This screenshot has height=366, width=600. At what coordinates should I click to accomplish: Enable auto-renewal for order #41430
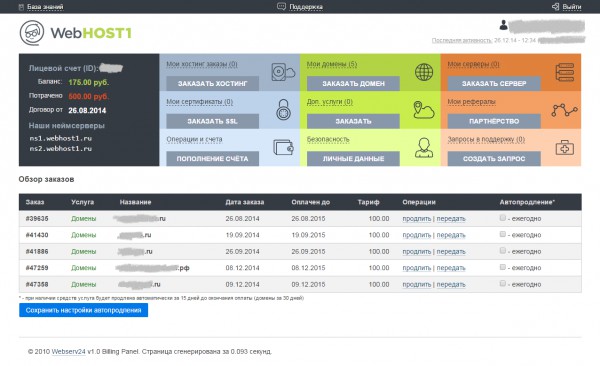[x=502, y=234]
